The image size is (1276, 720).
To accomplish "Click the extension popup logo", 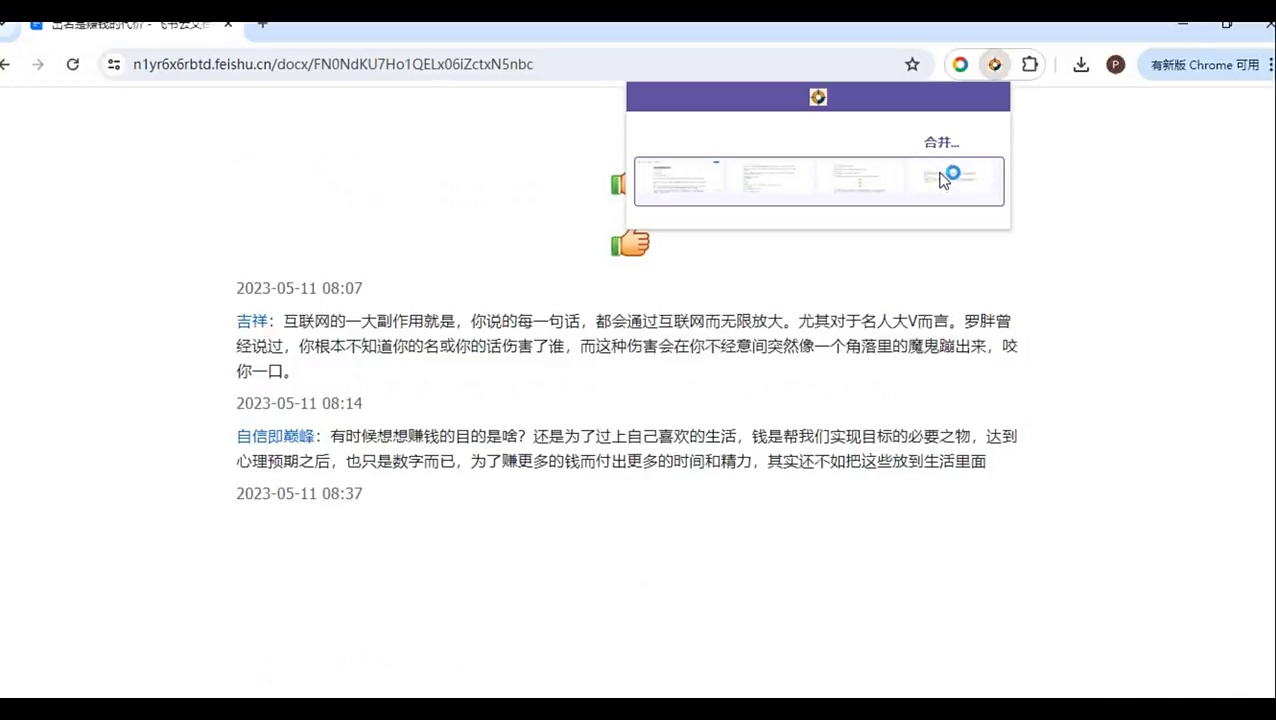I will click(x=818, y=97).
